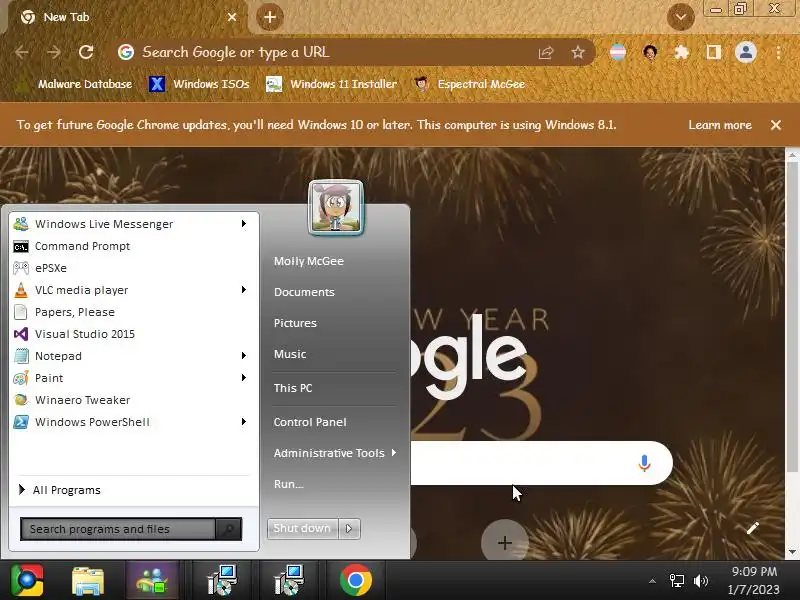Click the Chrome reload button
Screen dimensions: 800x600
[86, 52]
